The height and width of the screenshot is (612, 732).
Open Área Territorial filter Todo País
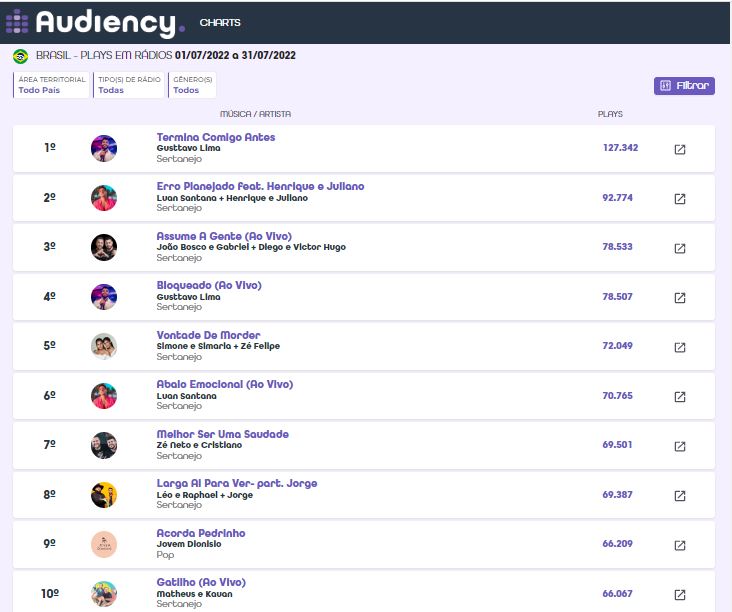click(51, 85)
